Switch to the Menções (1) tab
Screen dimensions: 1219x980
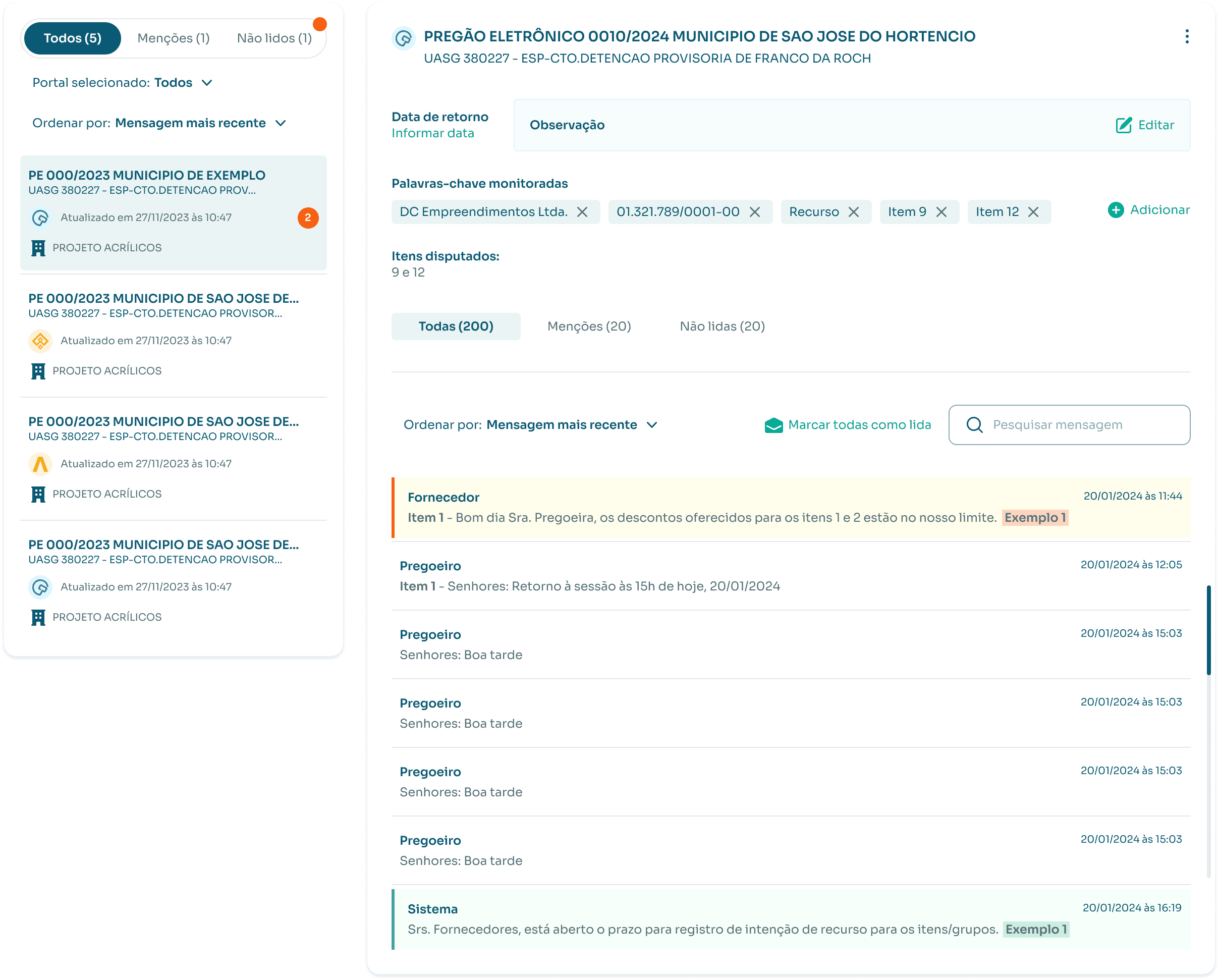pyautogui.click(x=174, y=38)
